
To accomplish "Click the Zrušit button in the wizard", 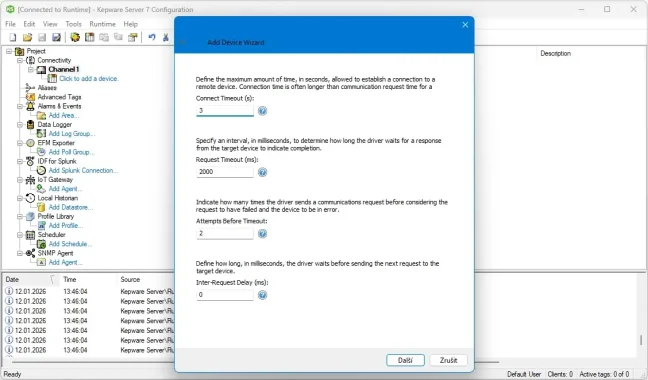I will click(x=448, y=360).
